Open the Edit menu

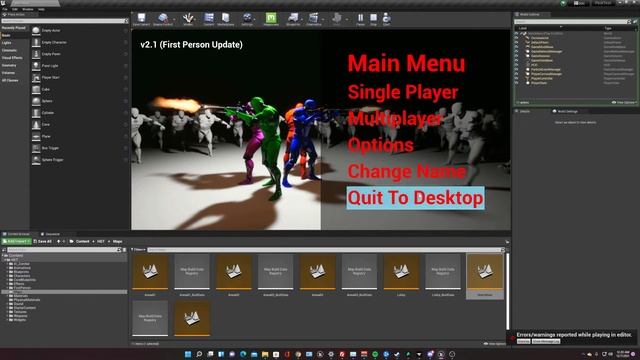click(x=15, y=9)
